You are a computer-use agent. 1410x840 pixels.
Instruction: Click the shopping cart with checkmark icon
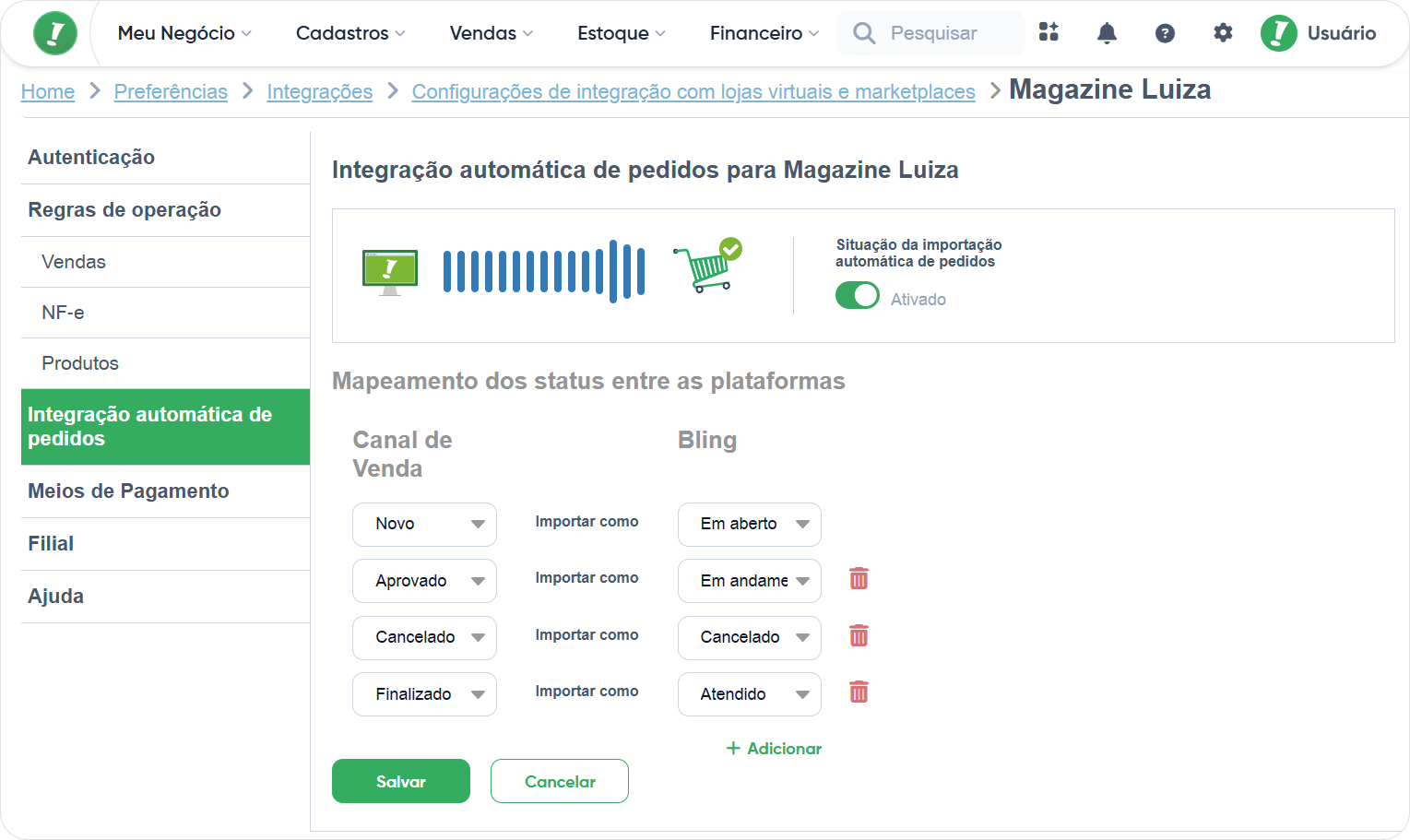point(707,266)
